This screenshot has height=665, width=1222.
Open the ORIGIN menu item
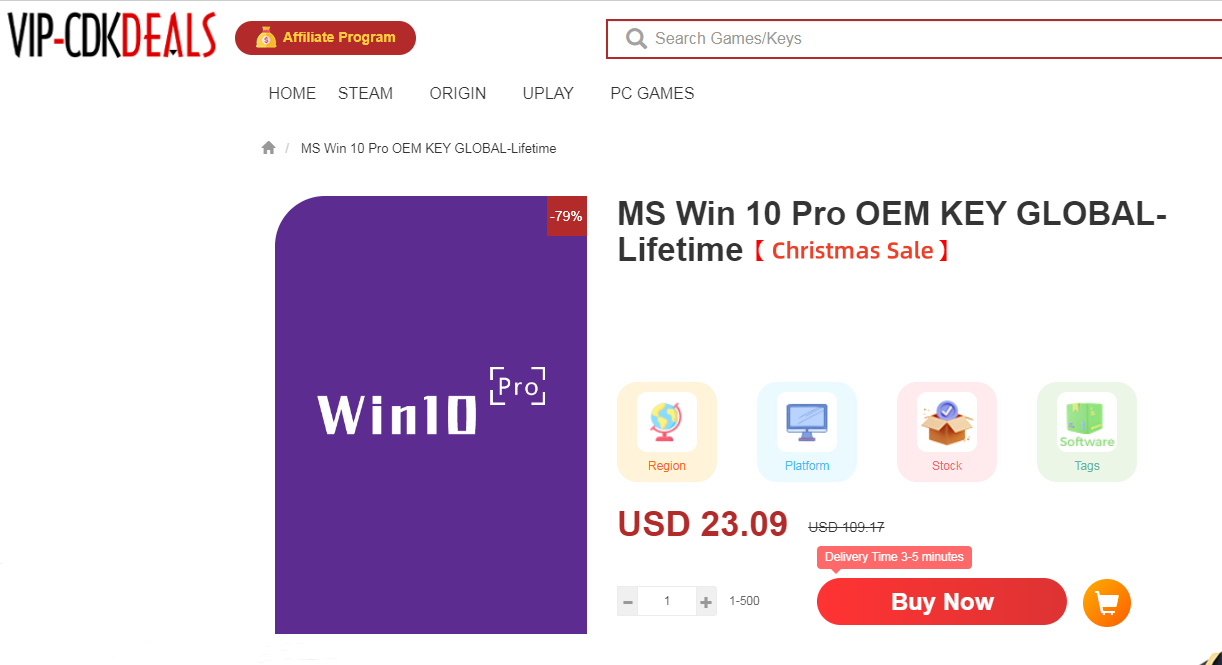458,93
